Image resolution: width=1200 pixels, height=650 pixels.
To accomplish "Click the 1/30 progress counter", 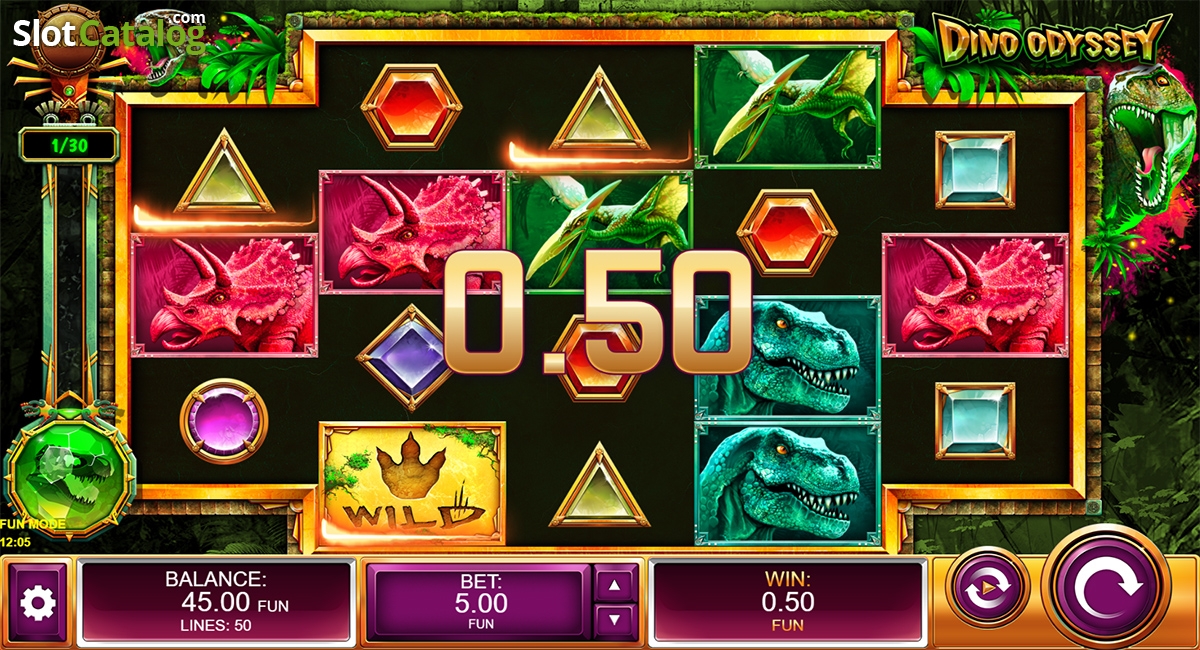I will [x=68, y=145].
